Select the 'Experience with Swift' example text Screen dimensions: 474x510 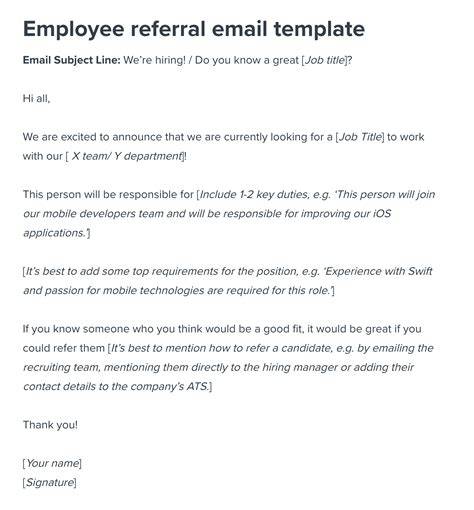click(x=379, y=271)
